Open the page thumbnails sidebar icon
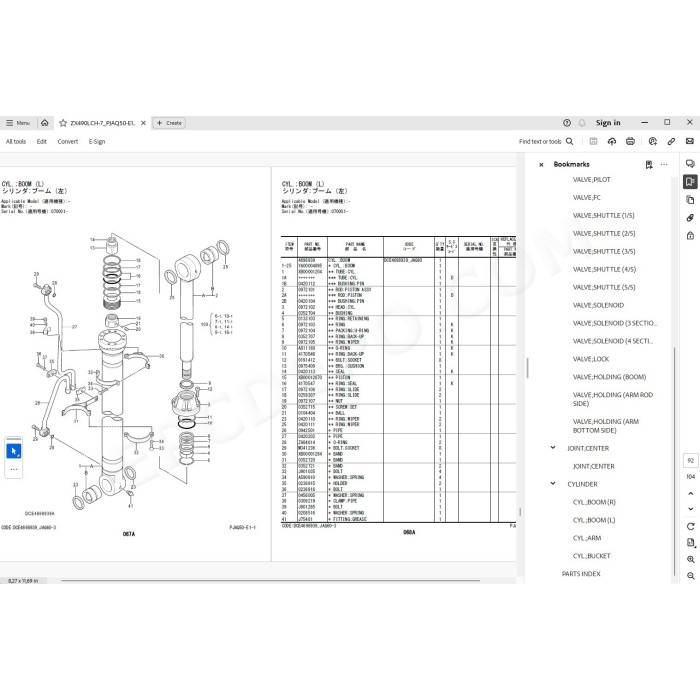Viewport: 700px width, 700px height. (690, 200)
